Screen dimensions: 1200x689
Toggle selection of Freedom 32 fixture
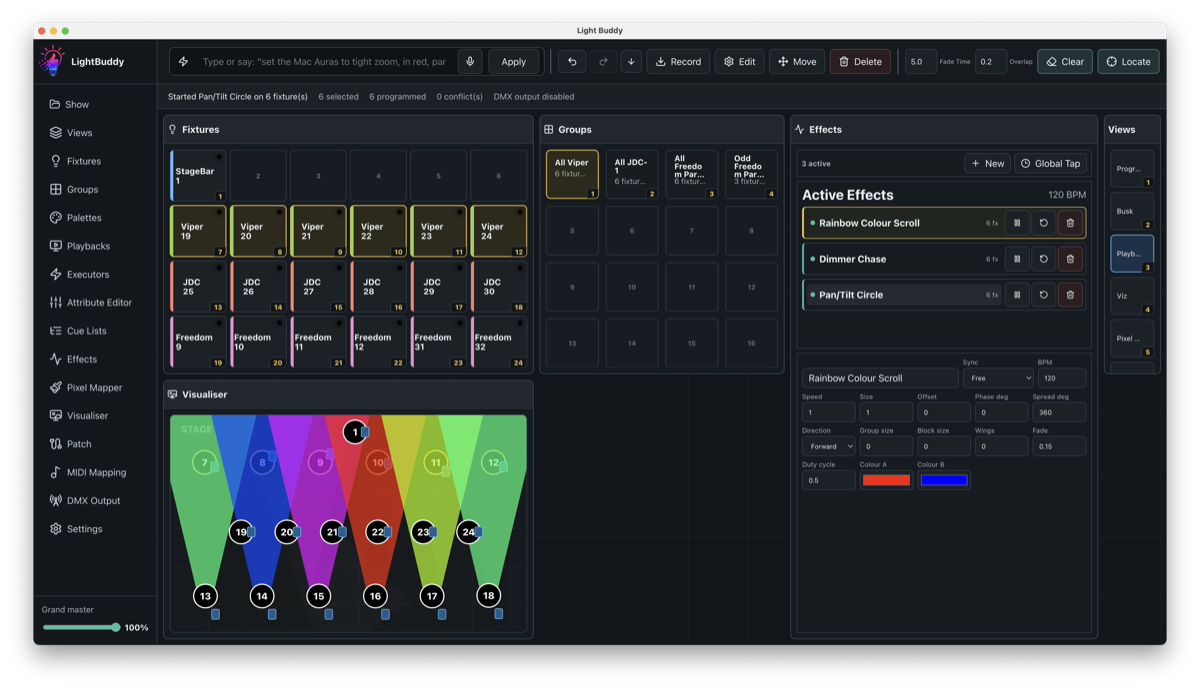point(498,343)
